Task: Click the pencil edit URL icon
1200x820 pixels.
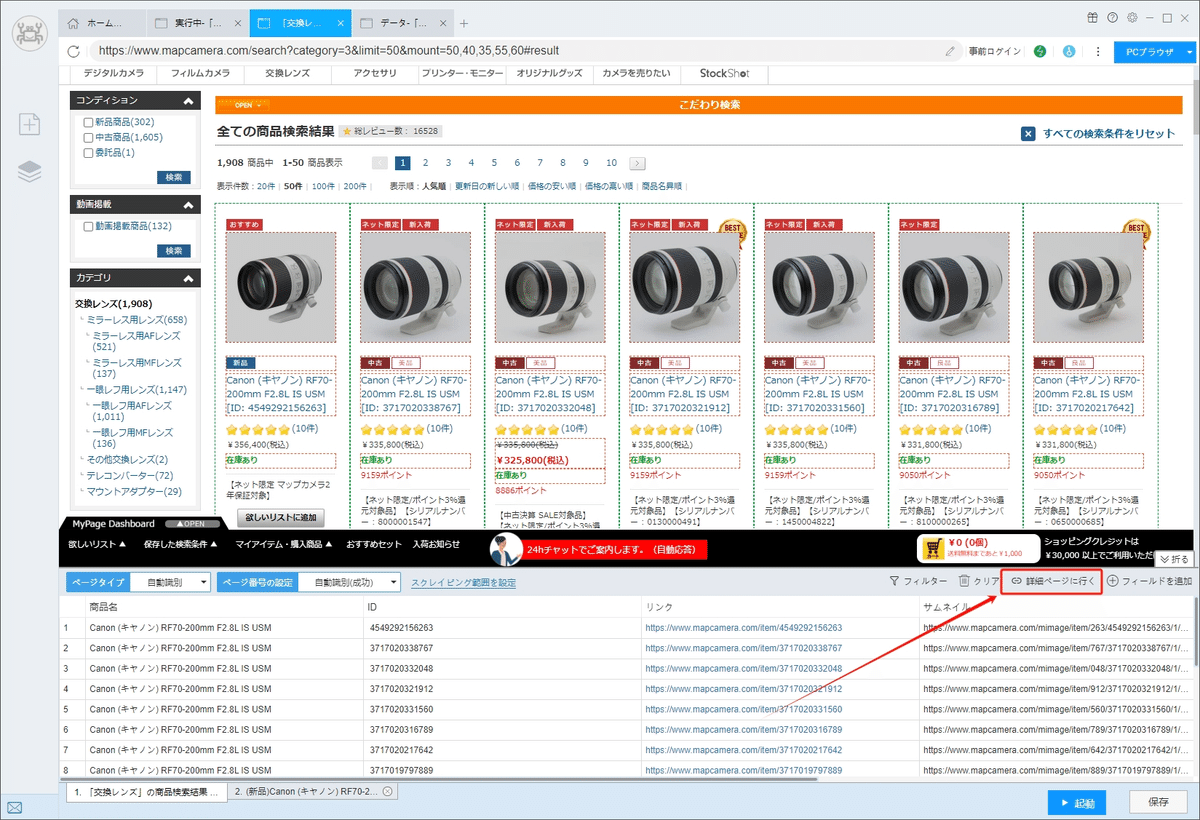Action: coord(950,51)
